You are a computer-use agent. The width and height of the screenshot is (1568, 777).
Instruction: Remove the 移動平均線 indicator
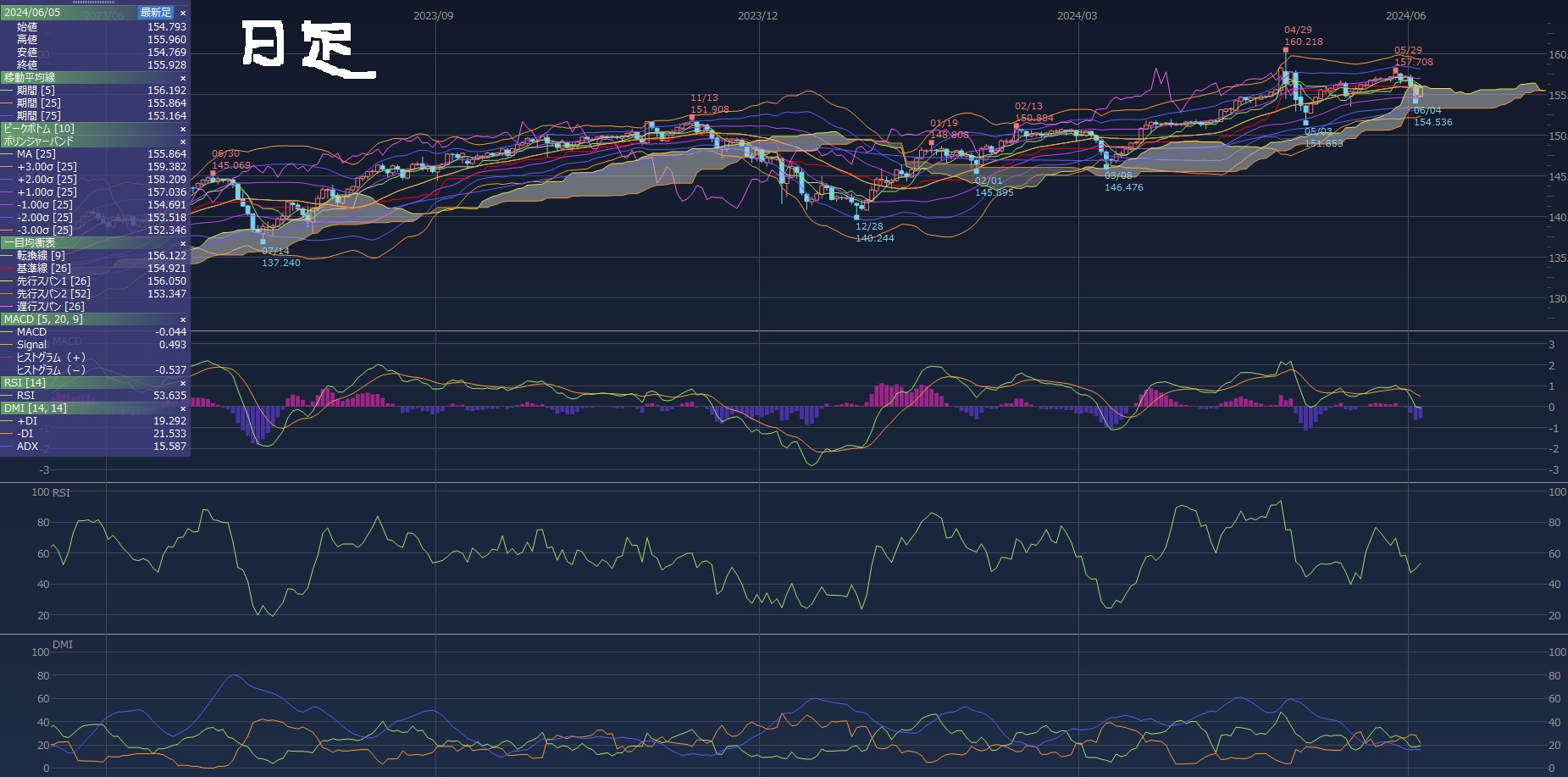[x=183, y=78]
